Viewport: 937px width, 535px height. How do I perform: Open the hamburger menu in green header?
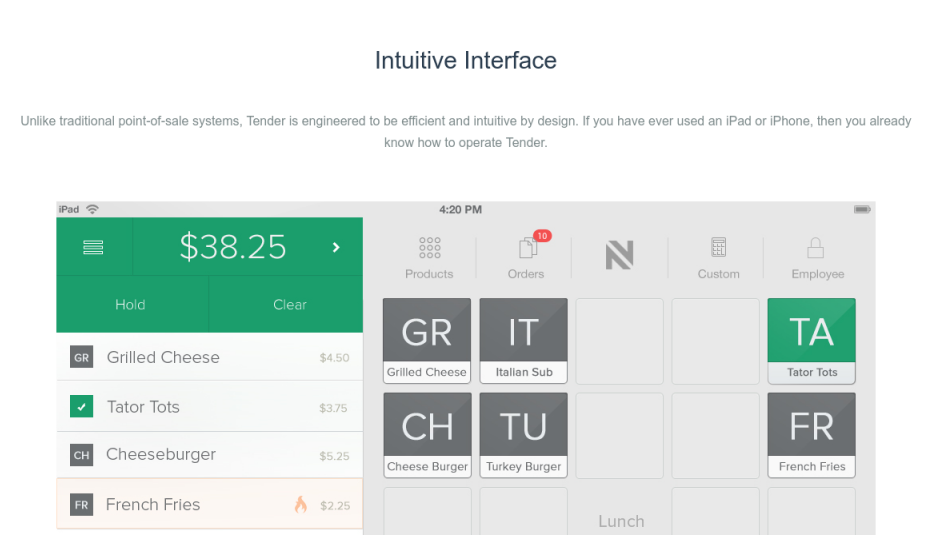[93, 247]
